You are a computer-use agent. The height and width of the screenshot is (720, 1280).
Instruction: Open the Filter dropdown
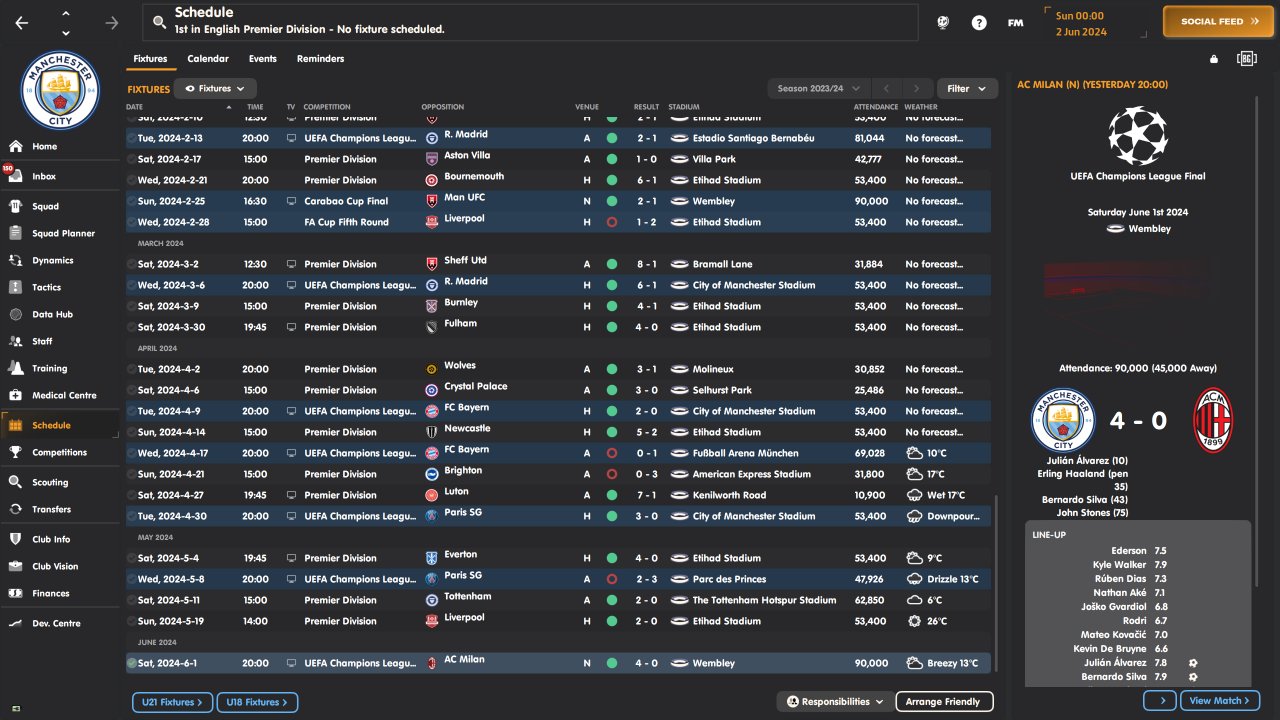tap(966, 89)
